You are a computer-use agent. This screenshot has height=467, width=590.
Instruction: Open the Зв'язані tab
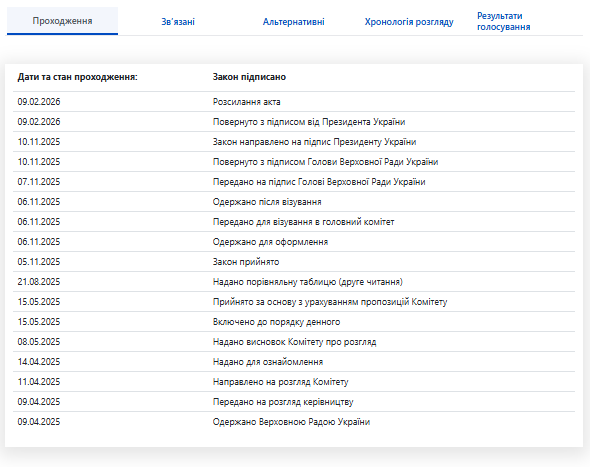178,22
